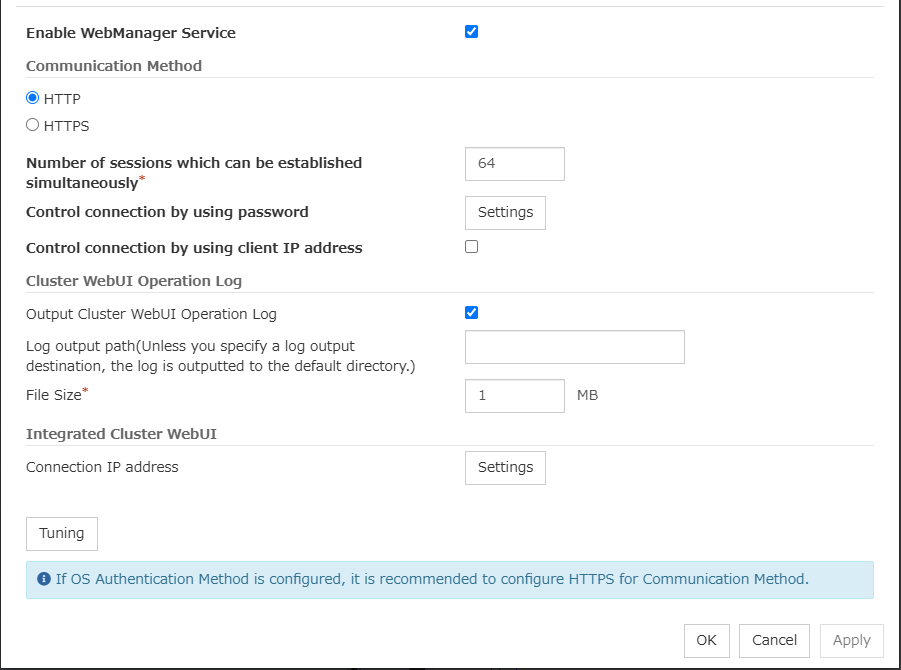Confirm changes with the OK button
Image resolution: width=901 pixels, height=670 pixels.
pos(706,641)
